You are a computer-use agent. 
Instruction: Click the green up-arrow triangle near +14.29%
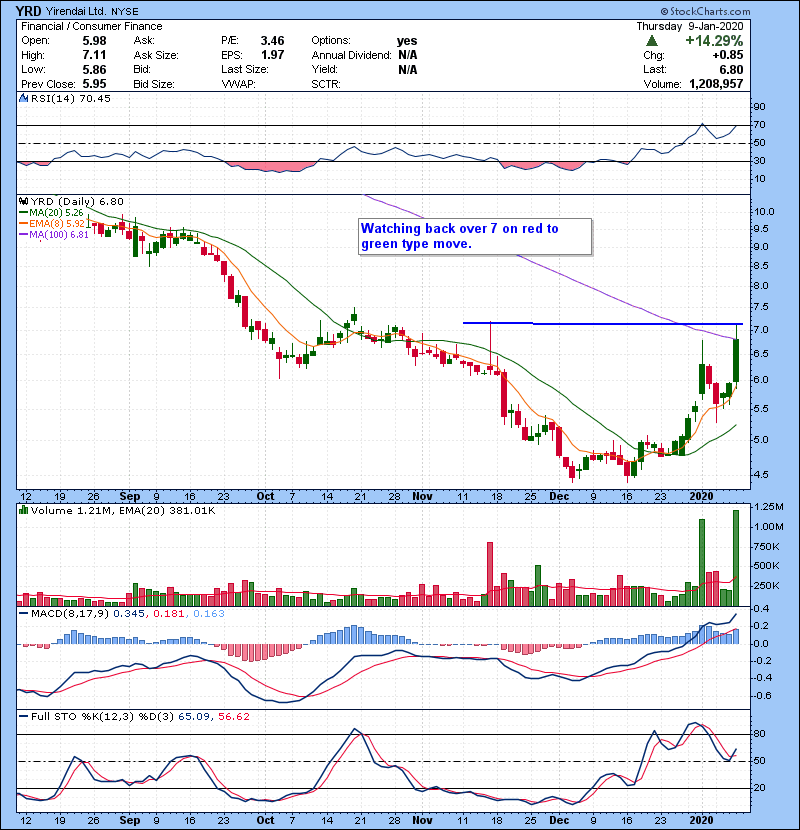pos(652,41)
